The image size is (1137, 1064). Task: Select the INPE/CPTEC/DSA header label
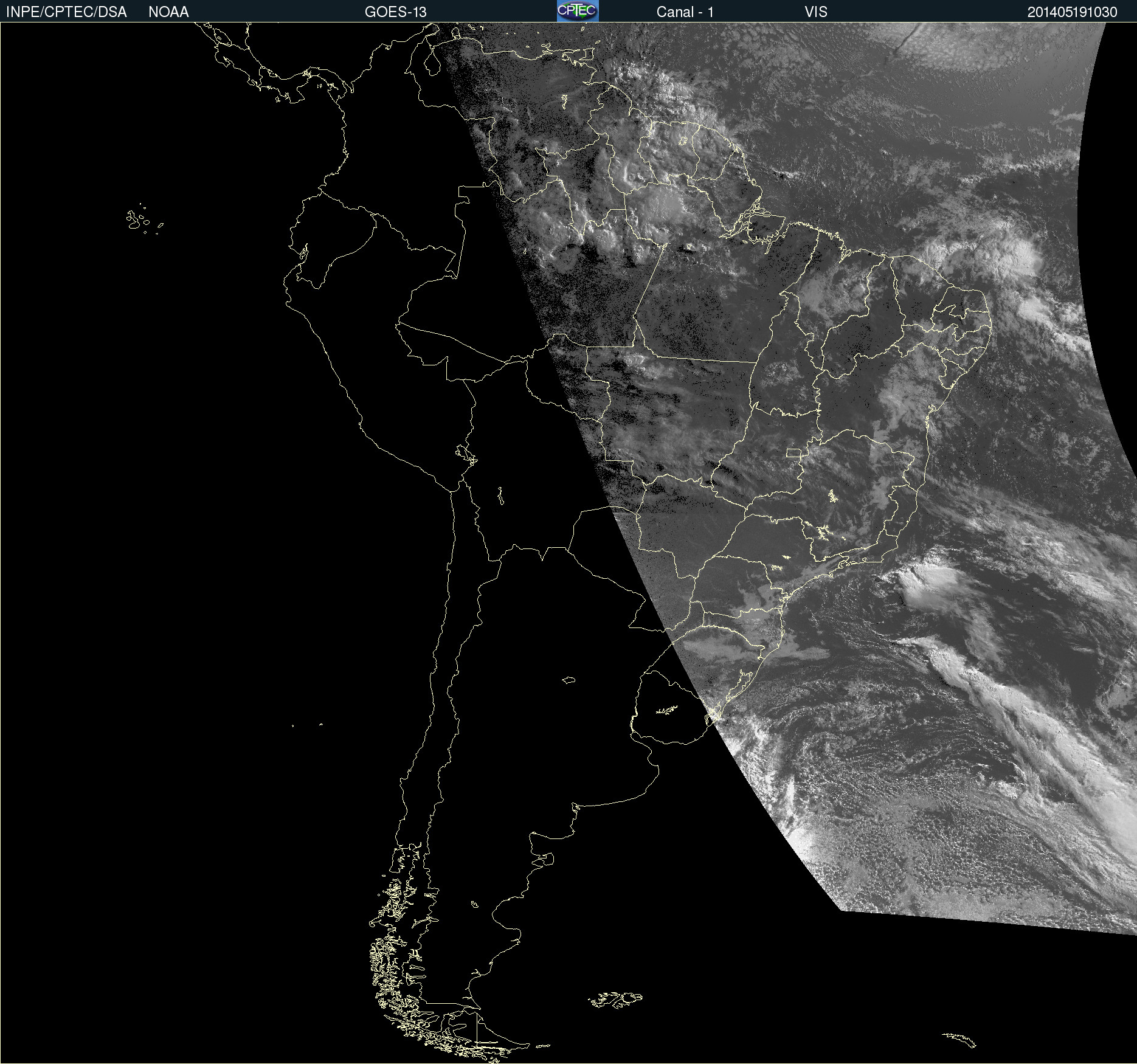pyautogui.click(x=66, y=12)
